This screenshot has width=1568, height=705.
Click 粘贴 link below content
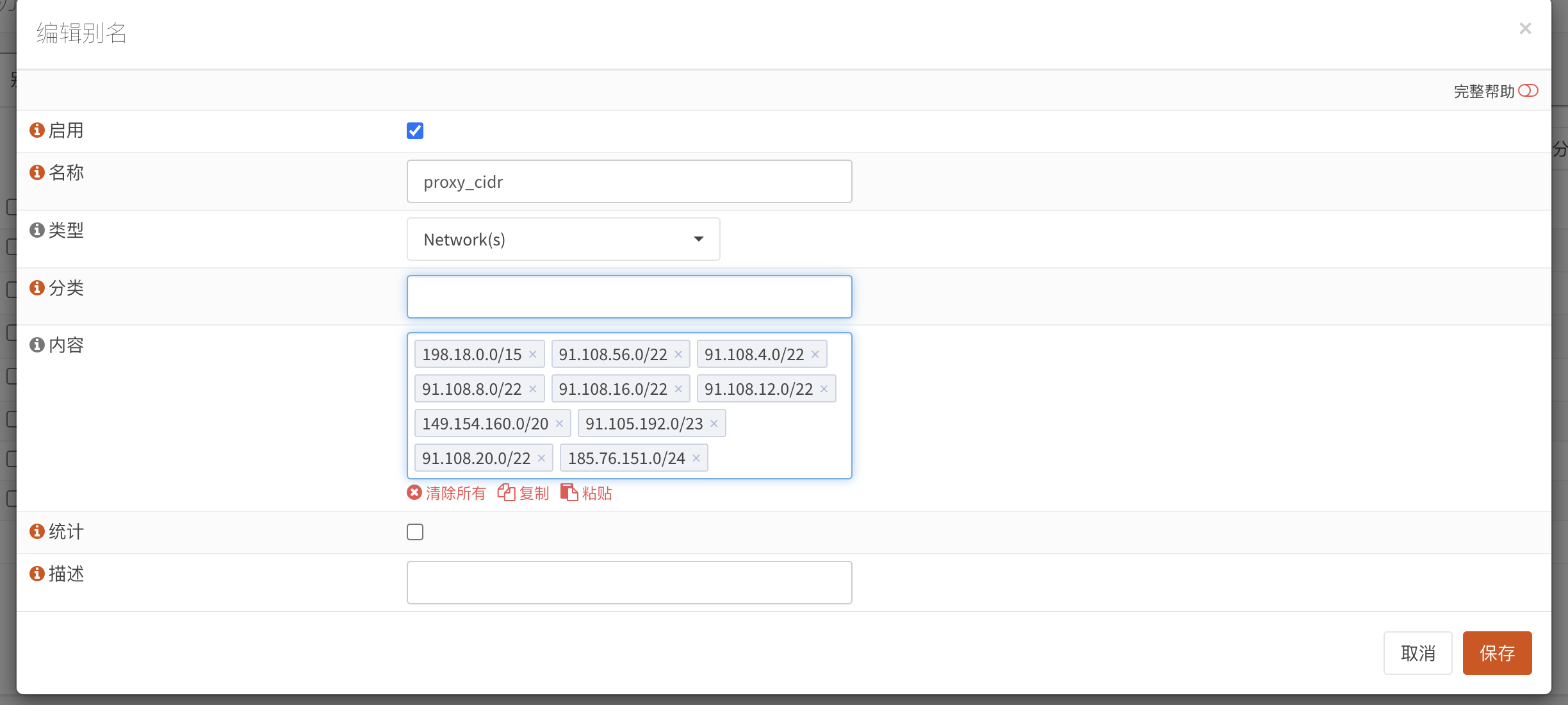pos(586,493)
